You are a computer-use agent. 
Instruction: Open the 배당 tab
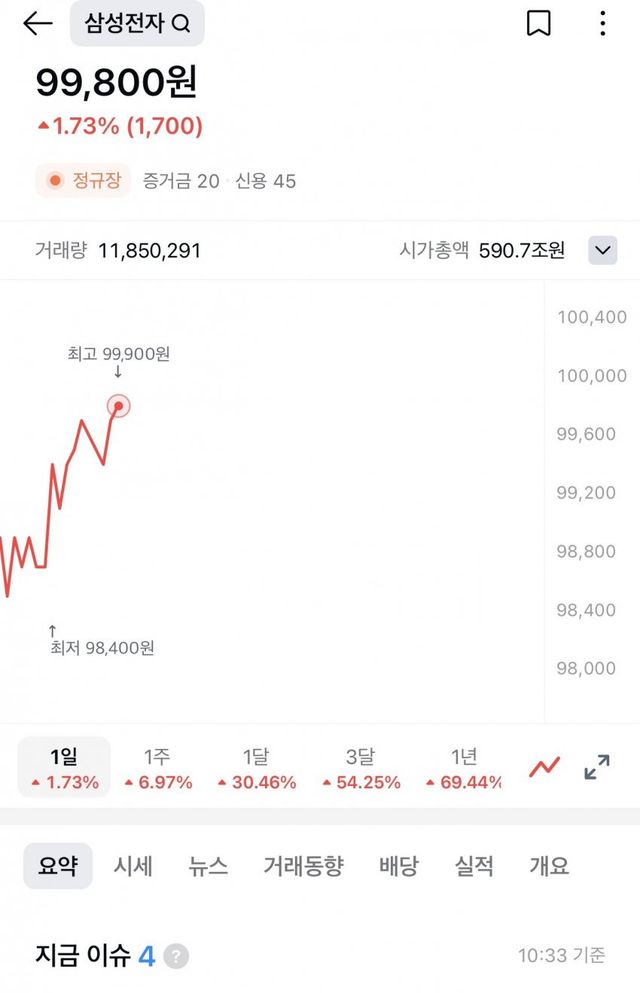tap(399, 866)
